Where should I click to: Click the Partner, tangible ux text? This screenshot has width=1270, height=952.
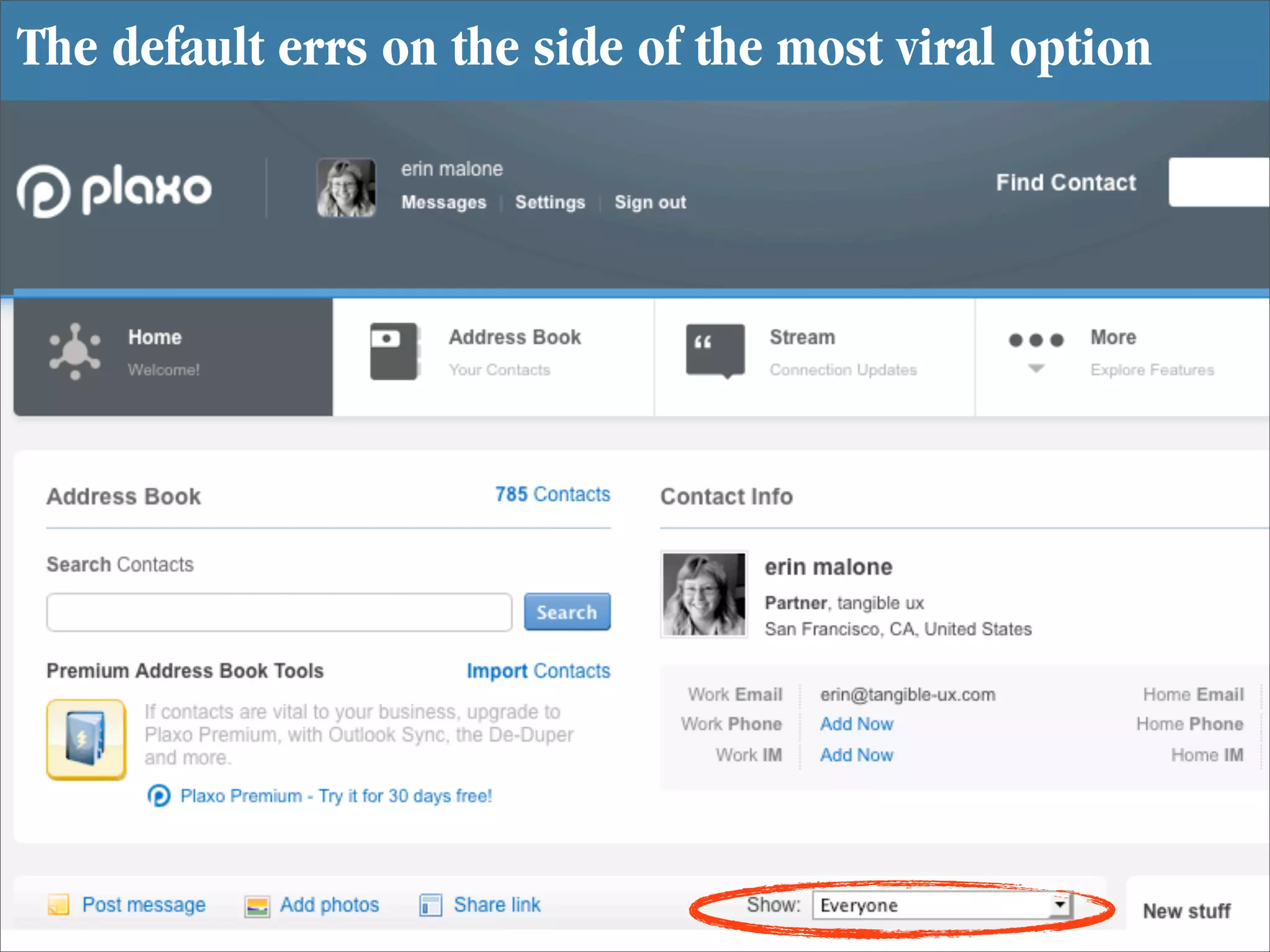pyautogui.click(x=844, y=603)
